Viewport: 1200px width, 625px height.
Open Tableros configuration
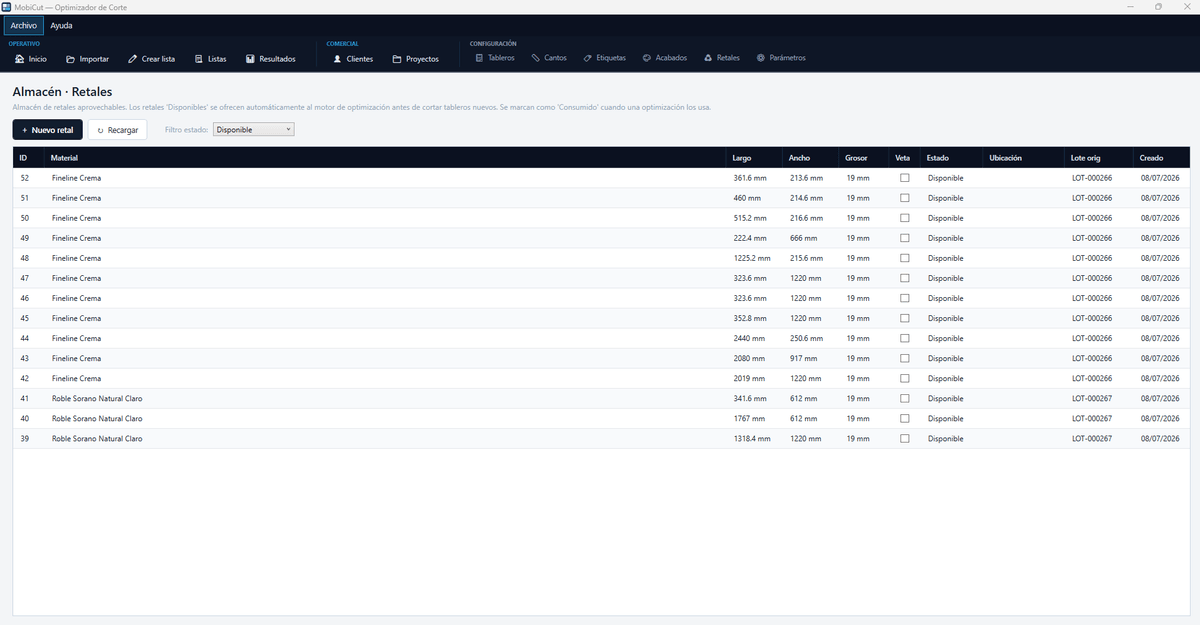click(494, 58)
